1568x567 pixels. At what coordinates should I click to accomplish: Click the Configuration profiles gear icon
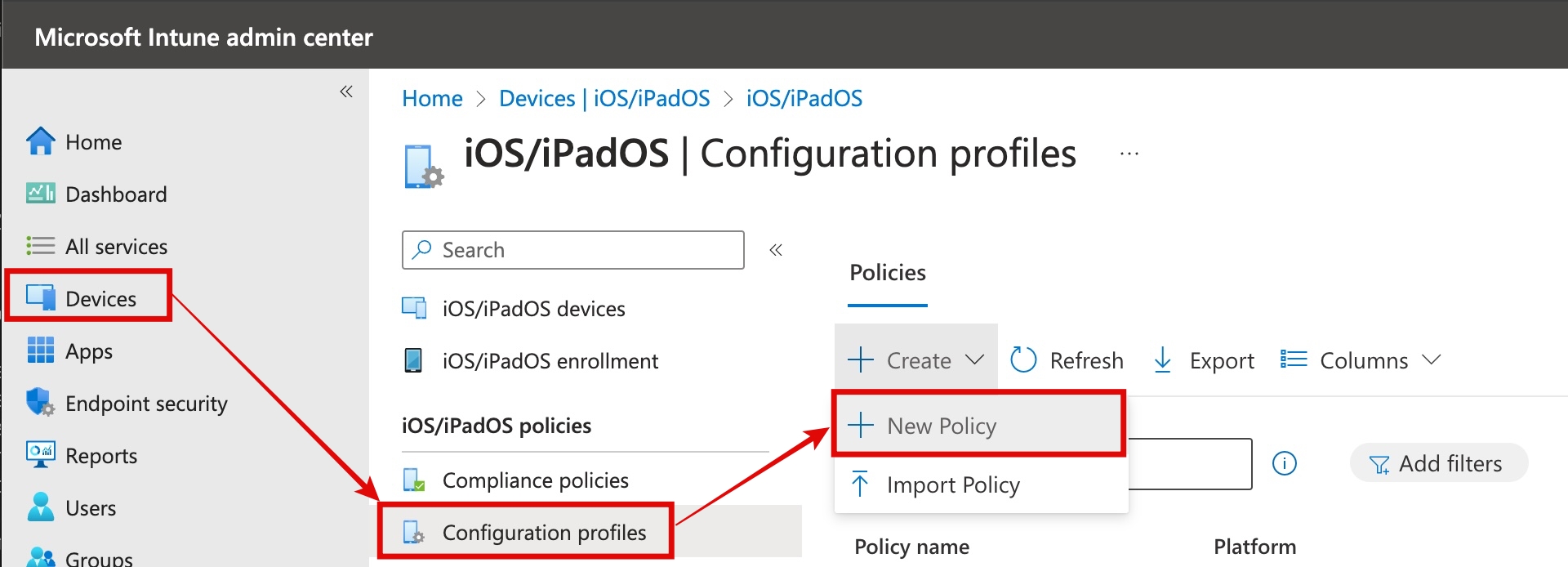coord(414,533)
